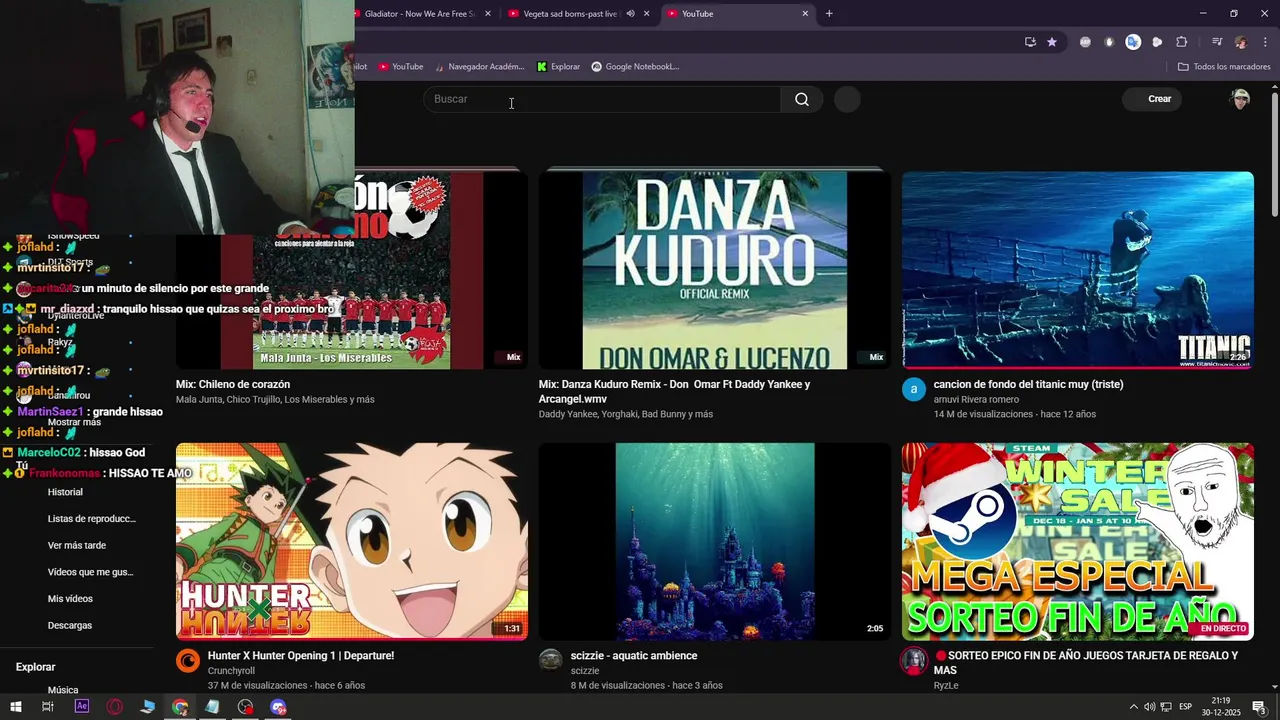Open Discord from the taskbar
Image resolution: width=1280 pixels, height=720 pixels.
coord(278,707)
